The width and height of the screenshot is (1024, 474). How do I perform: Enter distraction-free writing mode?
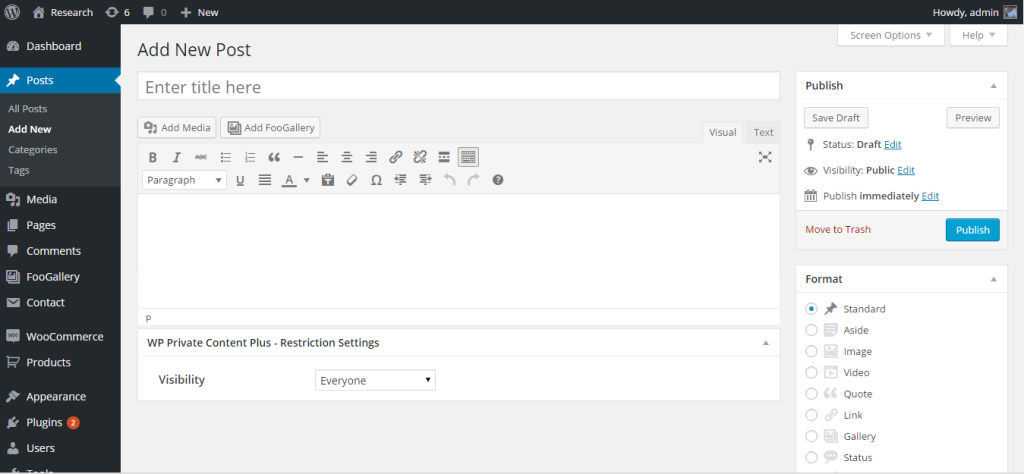[x=765, y=157]
